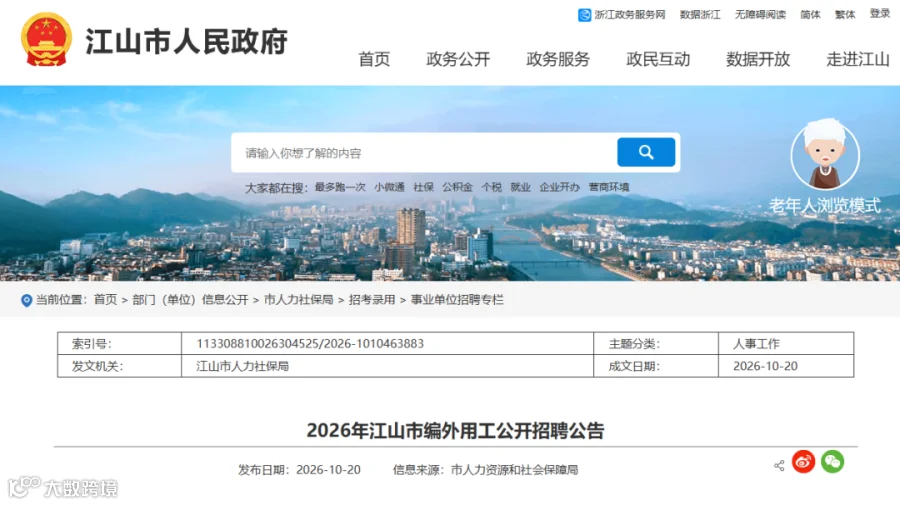This screenshot has height=505, width=900.
Task: Click the share icon beside Weibo
Action: tap(779, 465)
